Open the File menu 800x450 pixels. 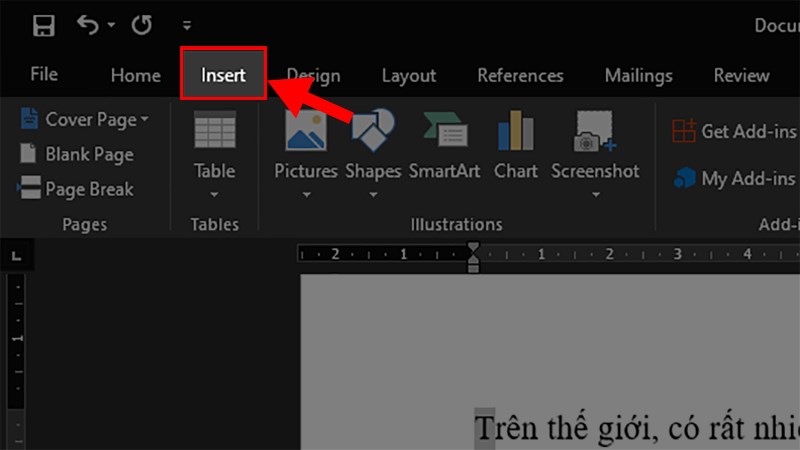pos(44,75)
